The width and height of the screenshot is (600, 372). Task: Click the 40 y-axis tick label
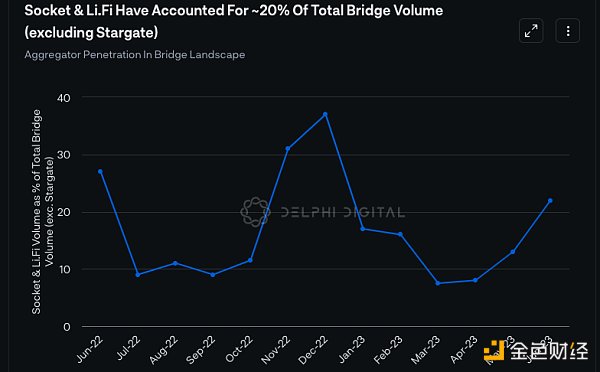click(64, 98)
